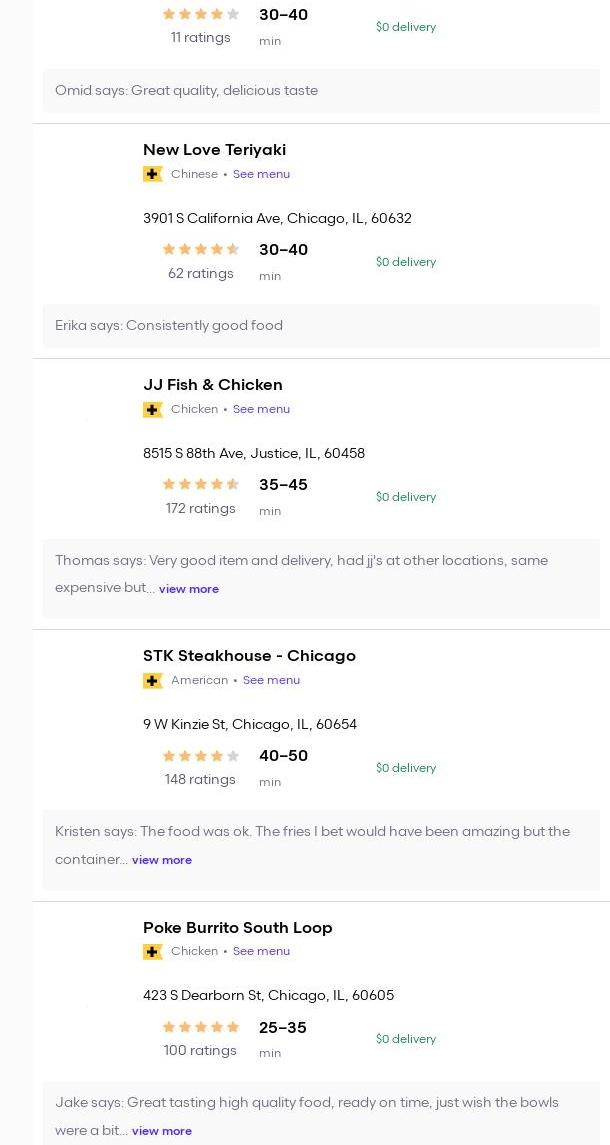
Task: Click the plus badge icon under JJ Fish & Chicken
Action: click(152, 410)
